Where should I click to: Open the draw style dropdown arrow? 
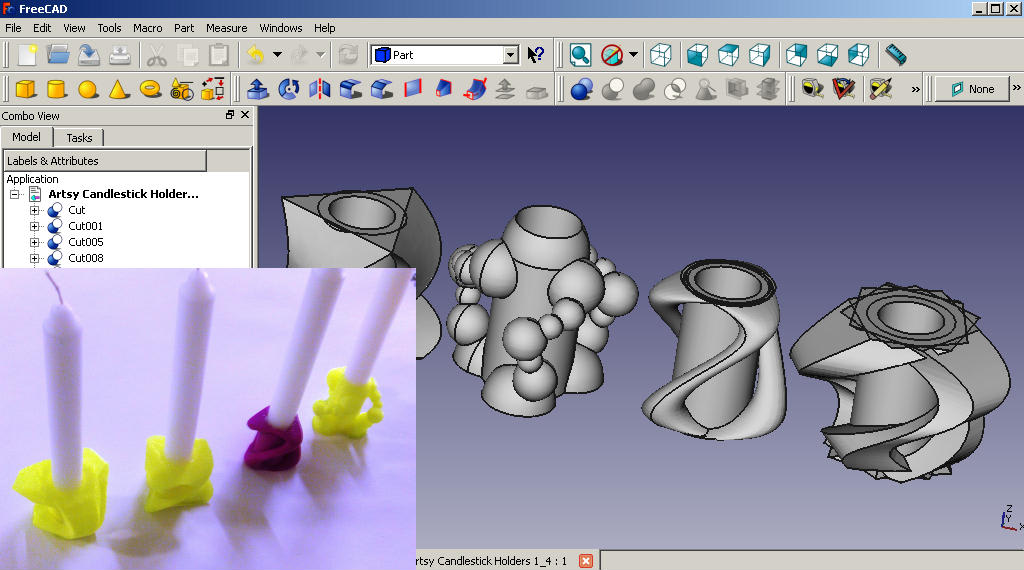(x=634, y=54)
